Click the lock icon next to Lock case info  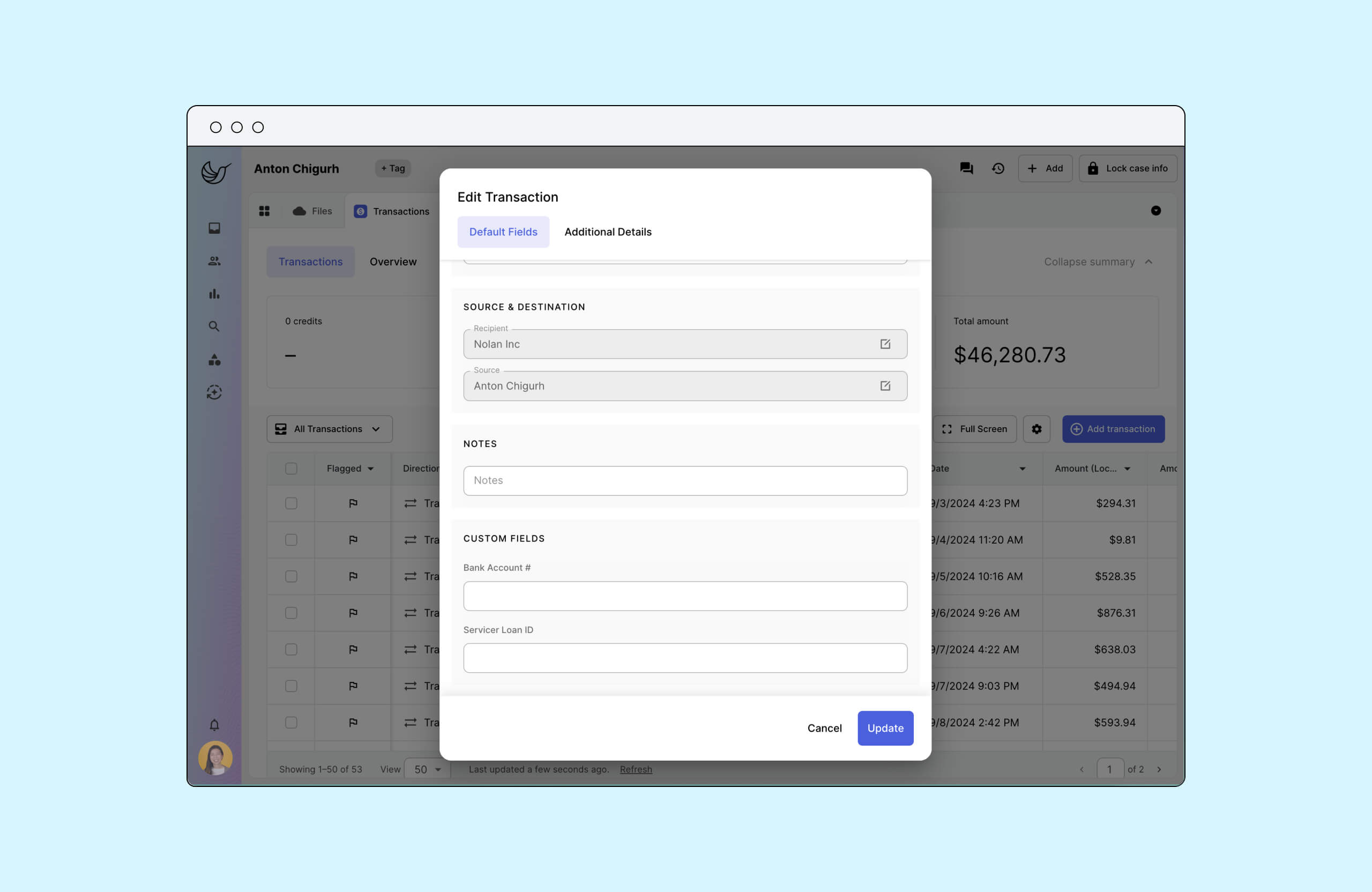coord(1094,168)
